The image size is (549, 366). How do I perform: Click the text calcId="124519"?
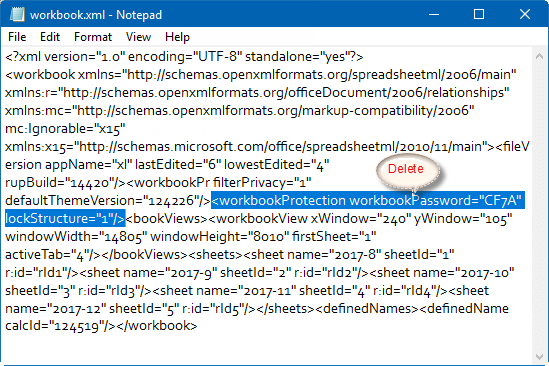(x=55, y=326)
